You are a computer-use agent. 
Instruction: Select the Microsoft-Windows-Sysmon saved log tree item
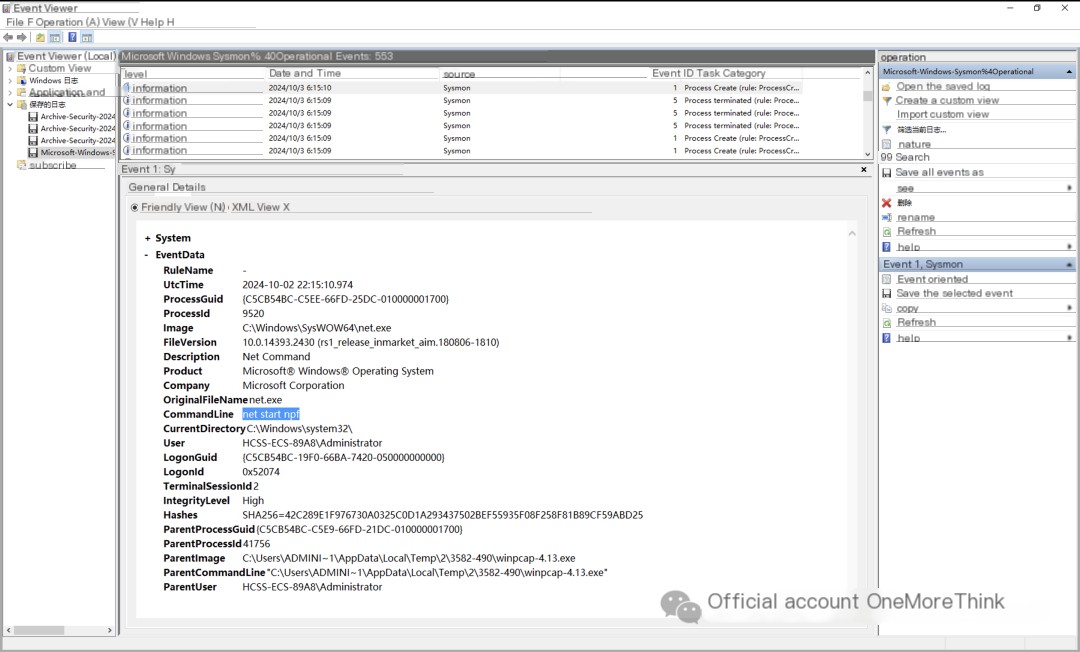[x=76, y=153]
